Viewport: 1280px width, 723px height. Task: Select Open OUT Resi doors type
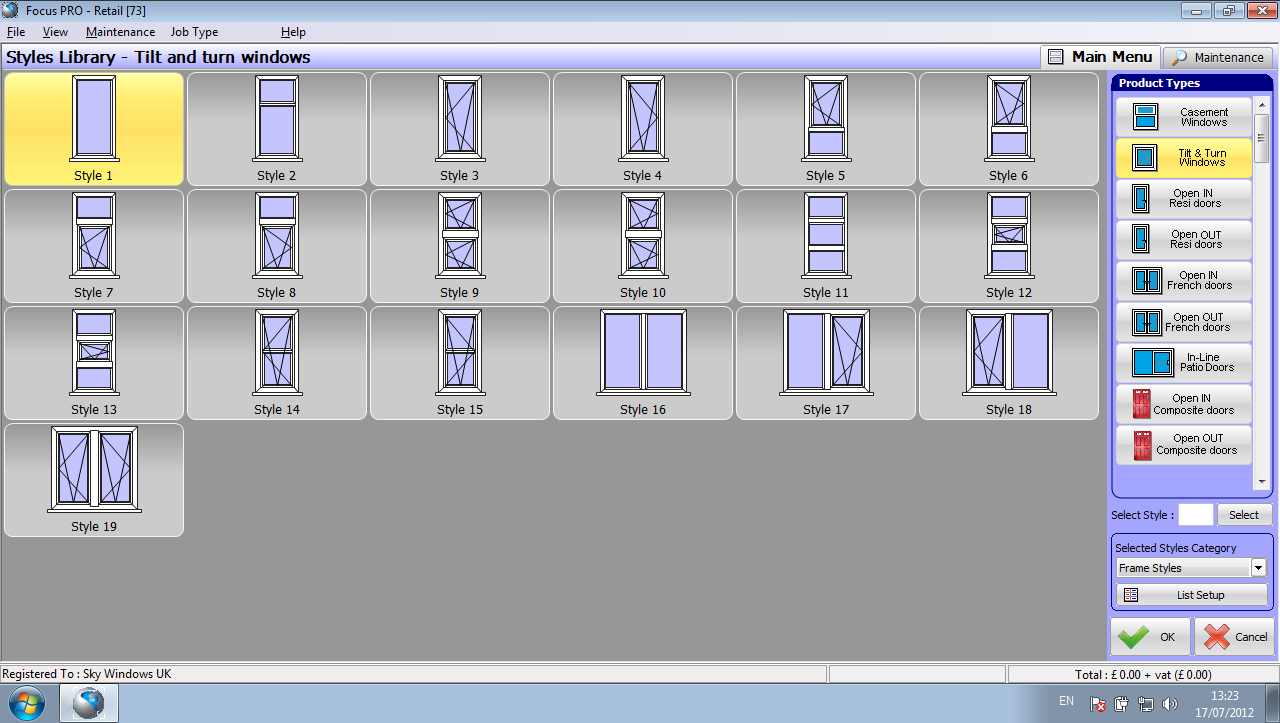click(x=1183, y=240)
